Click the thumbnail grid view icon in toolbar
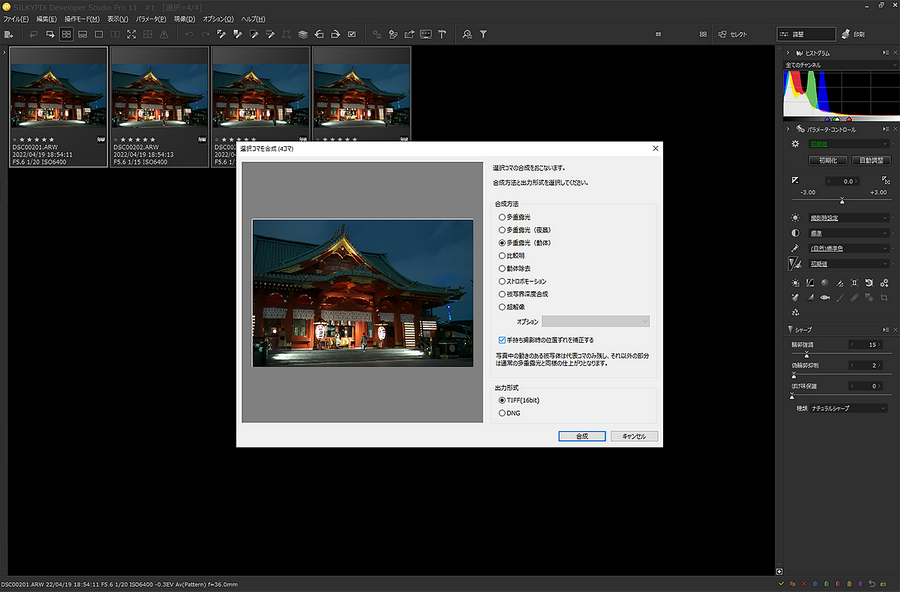 coord(66,34)
